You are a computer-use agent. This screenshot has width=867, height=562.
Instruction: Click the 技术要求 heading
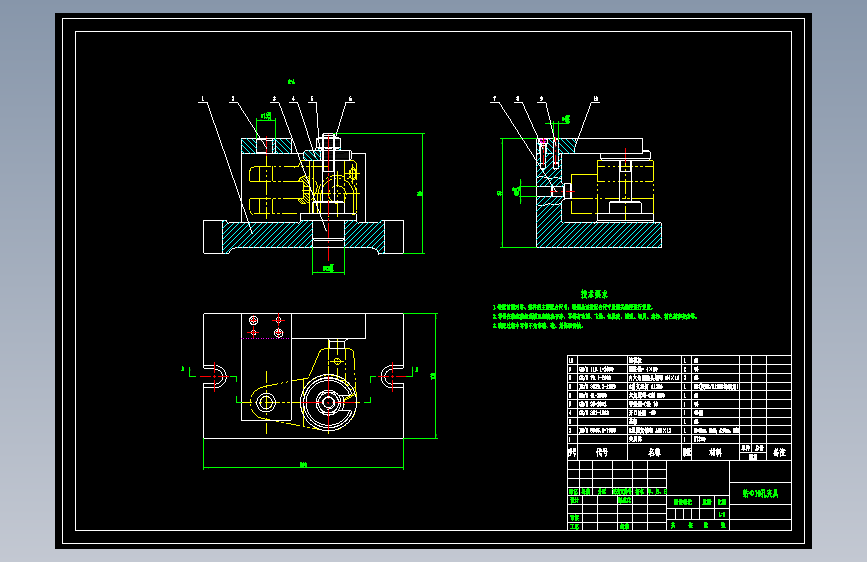click(594, 294)
